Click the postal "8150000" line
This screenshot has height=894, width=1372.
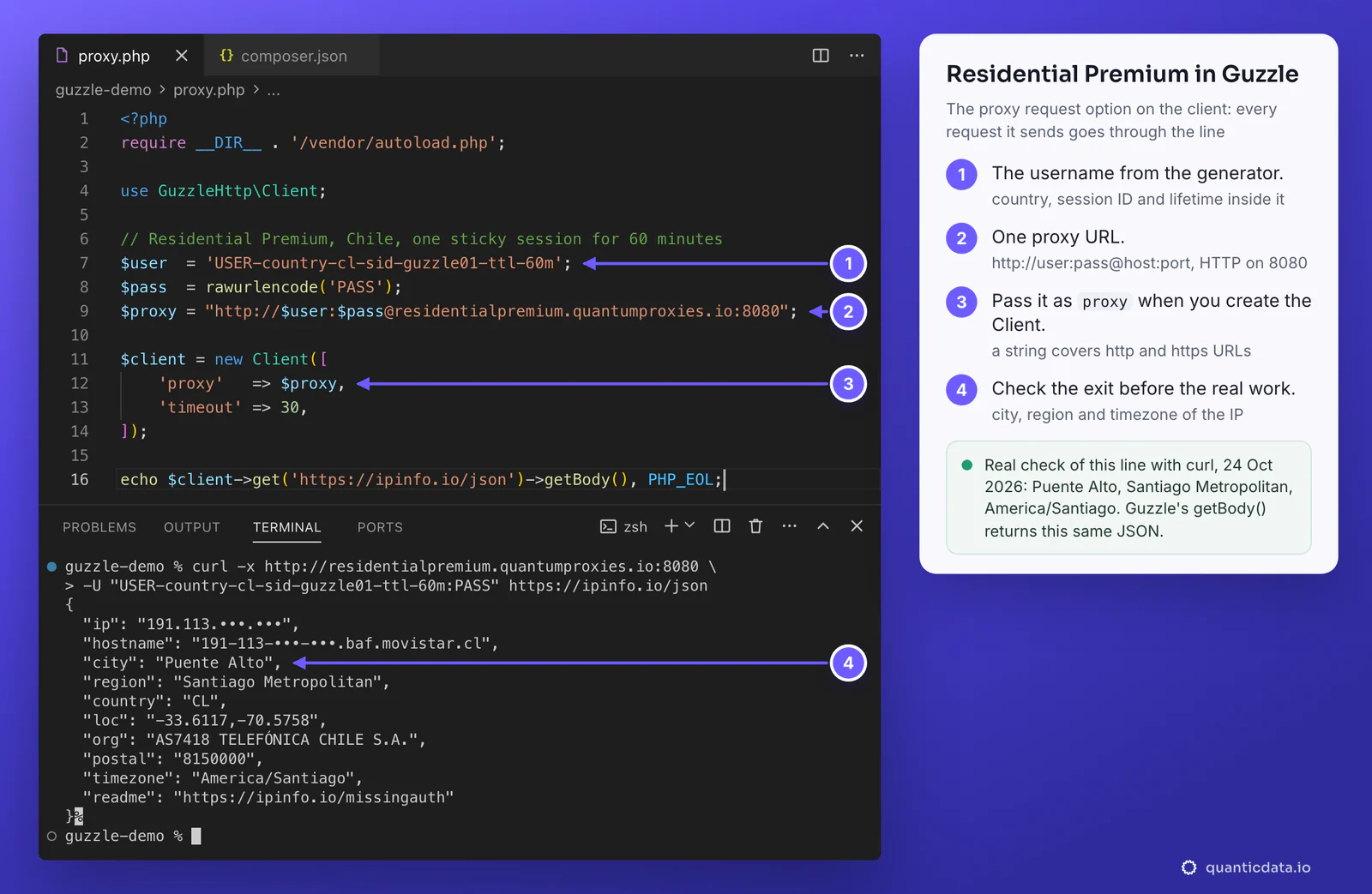point(172,759)
